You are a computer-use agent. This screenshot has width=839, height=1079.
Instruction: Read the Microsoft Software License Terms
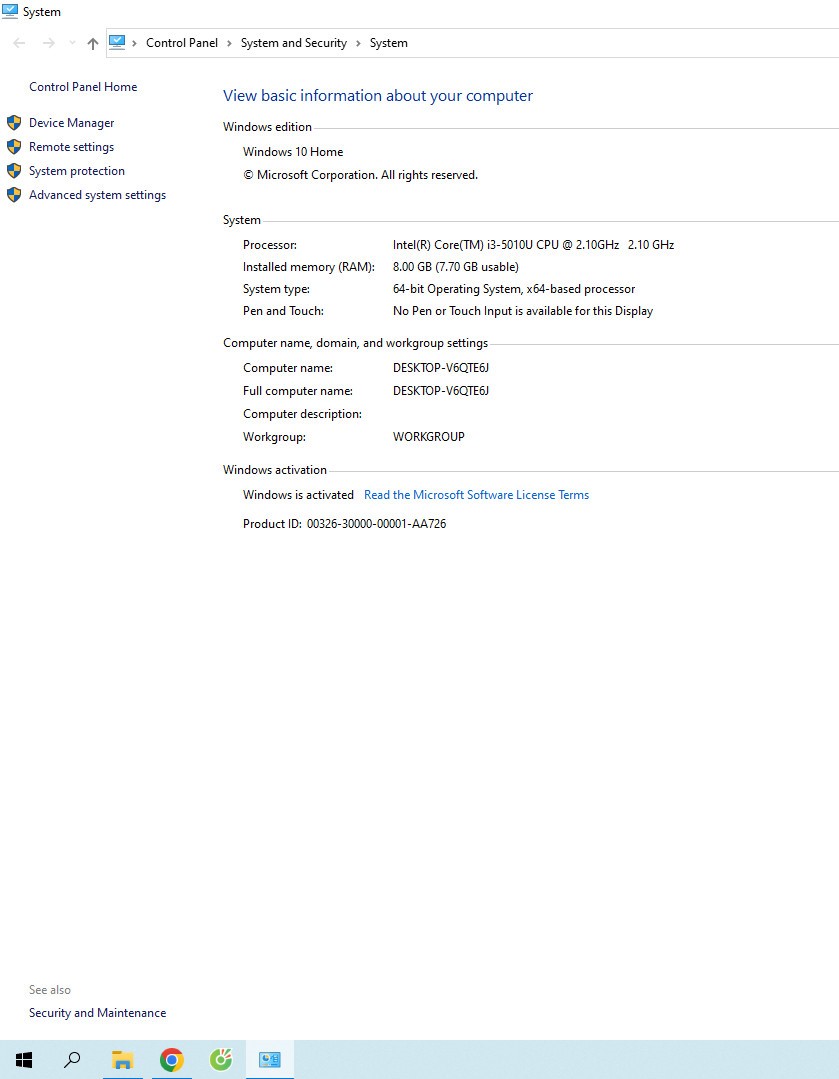476,495
